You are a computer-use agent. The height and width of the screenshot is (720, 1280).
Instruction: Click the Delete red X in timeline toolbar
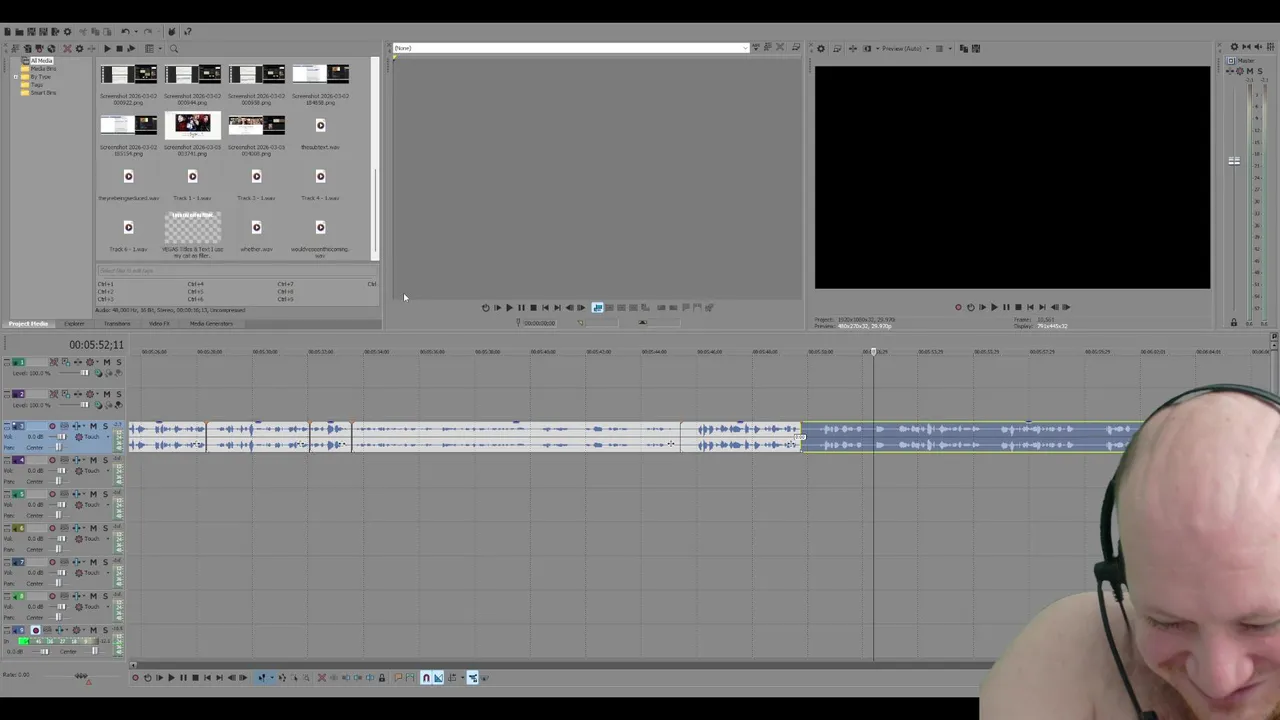coord(322,677)
